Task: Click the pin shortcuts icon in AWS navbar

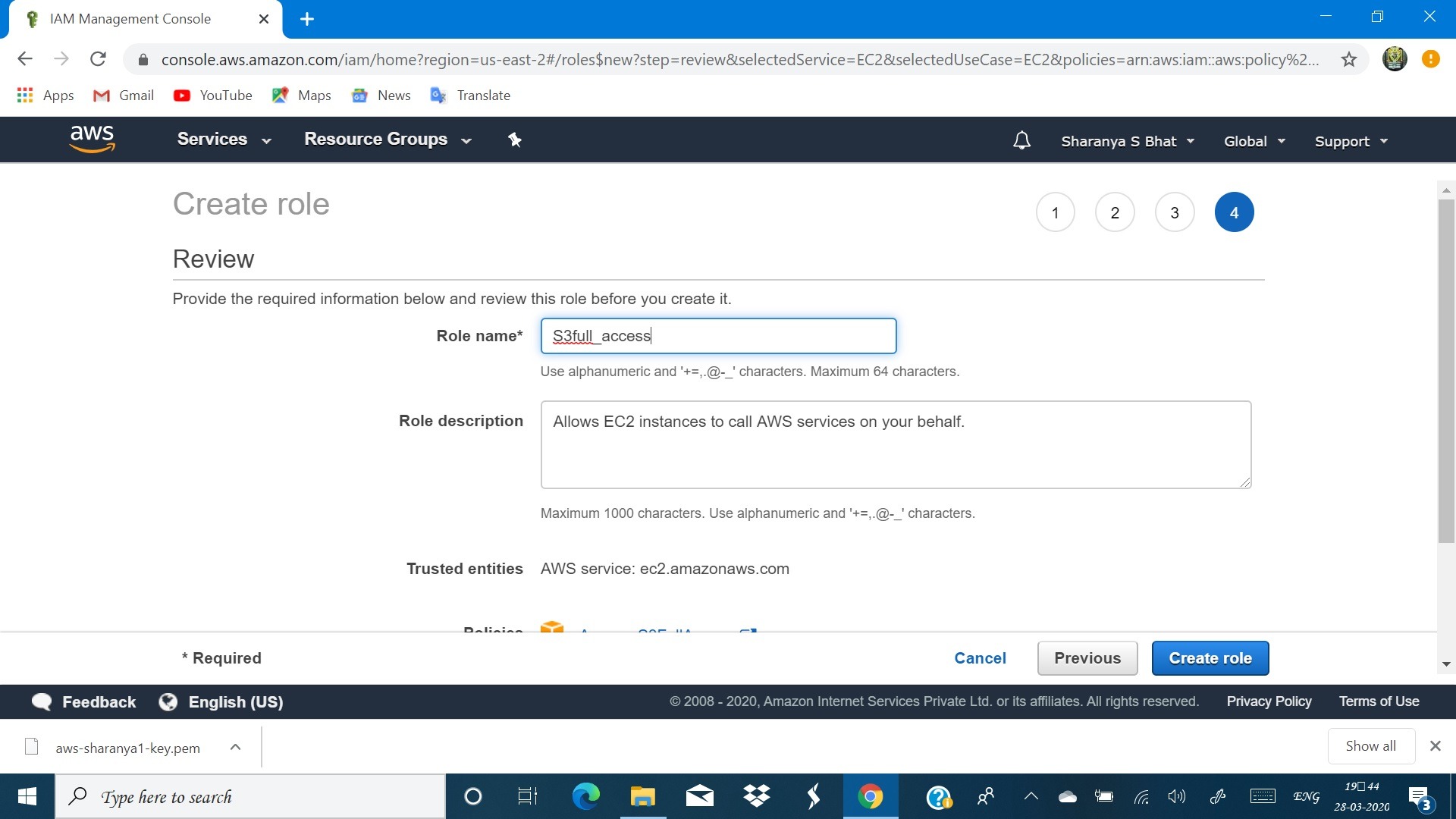Action: pos(515,140)
